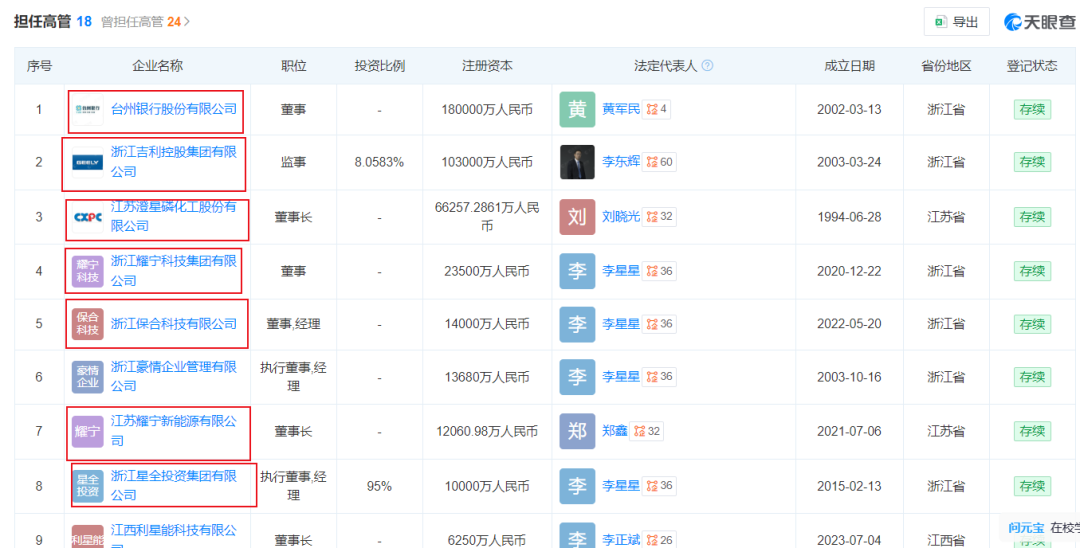Open the 台州银行 company logo
This screenshot has height=548, width=1080.
[x=87, y=109]
